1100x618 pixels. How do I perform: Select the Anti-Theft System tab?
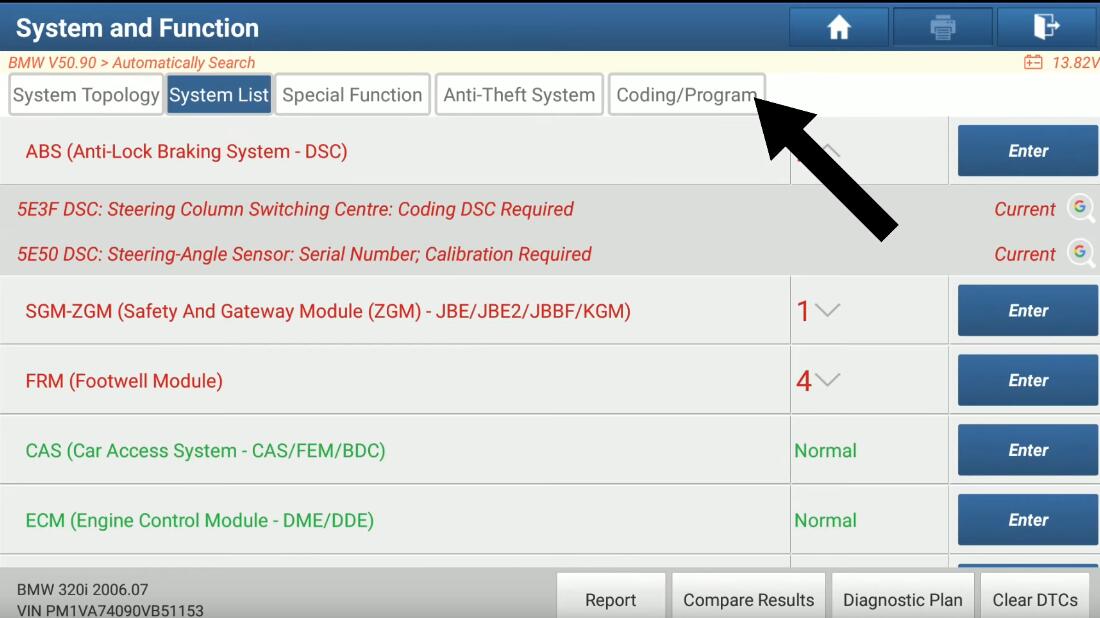pos(519,95)
